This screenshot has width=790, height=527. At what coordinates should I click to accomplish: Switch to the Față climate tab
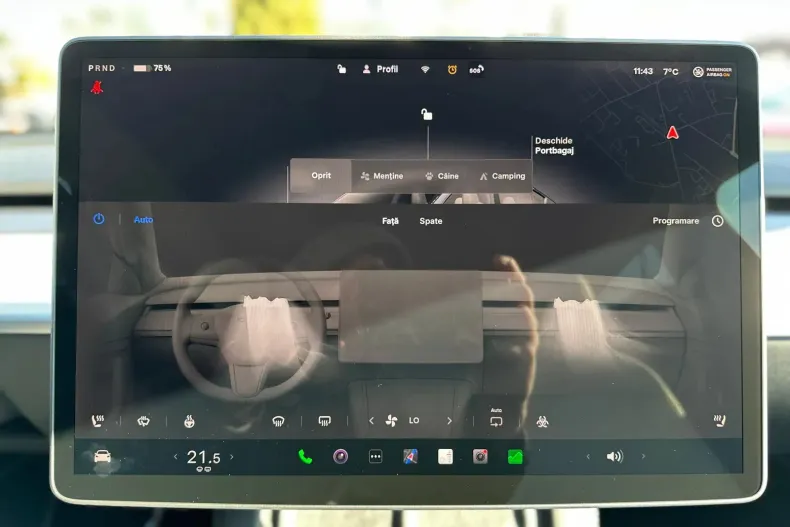[390, 221]
